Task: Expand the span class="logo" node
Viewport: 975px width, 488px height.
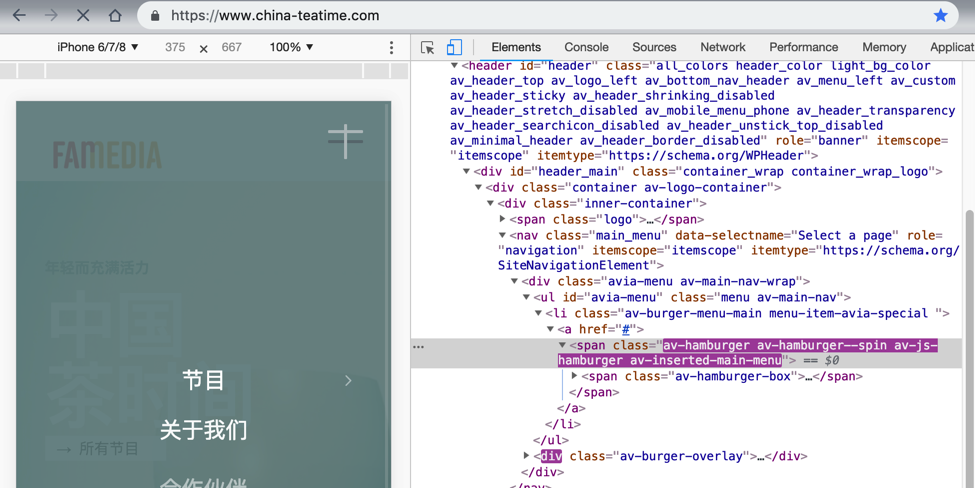Action: click(502, 219)
